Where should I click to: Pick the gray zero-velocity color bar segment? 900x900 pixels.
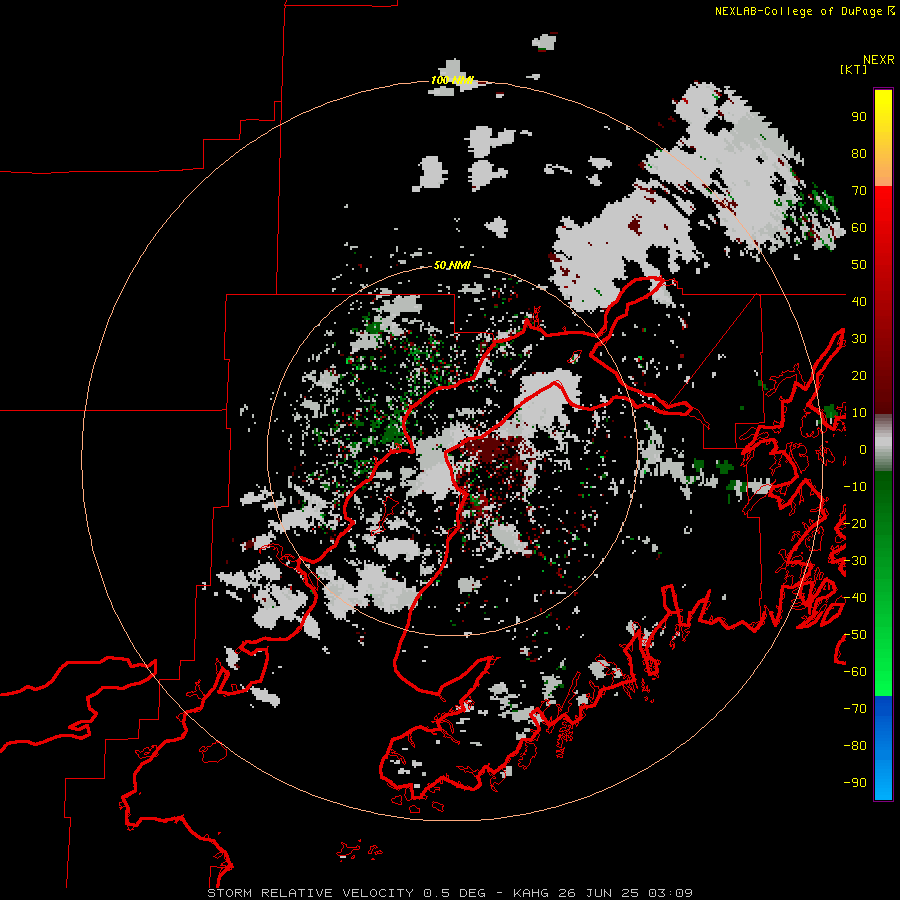tap(883, 443)
